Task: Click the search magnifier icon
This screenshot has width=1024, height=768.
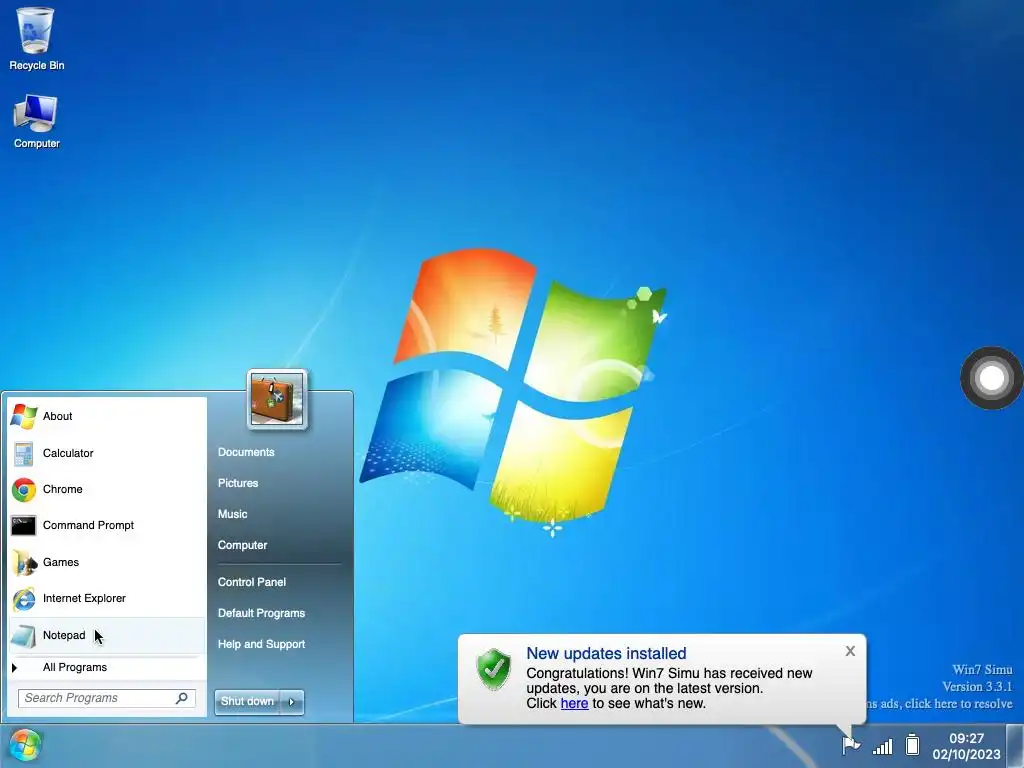Action: (x=182, y=698)
